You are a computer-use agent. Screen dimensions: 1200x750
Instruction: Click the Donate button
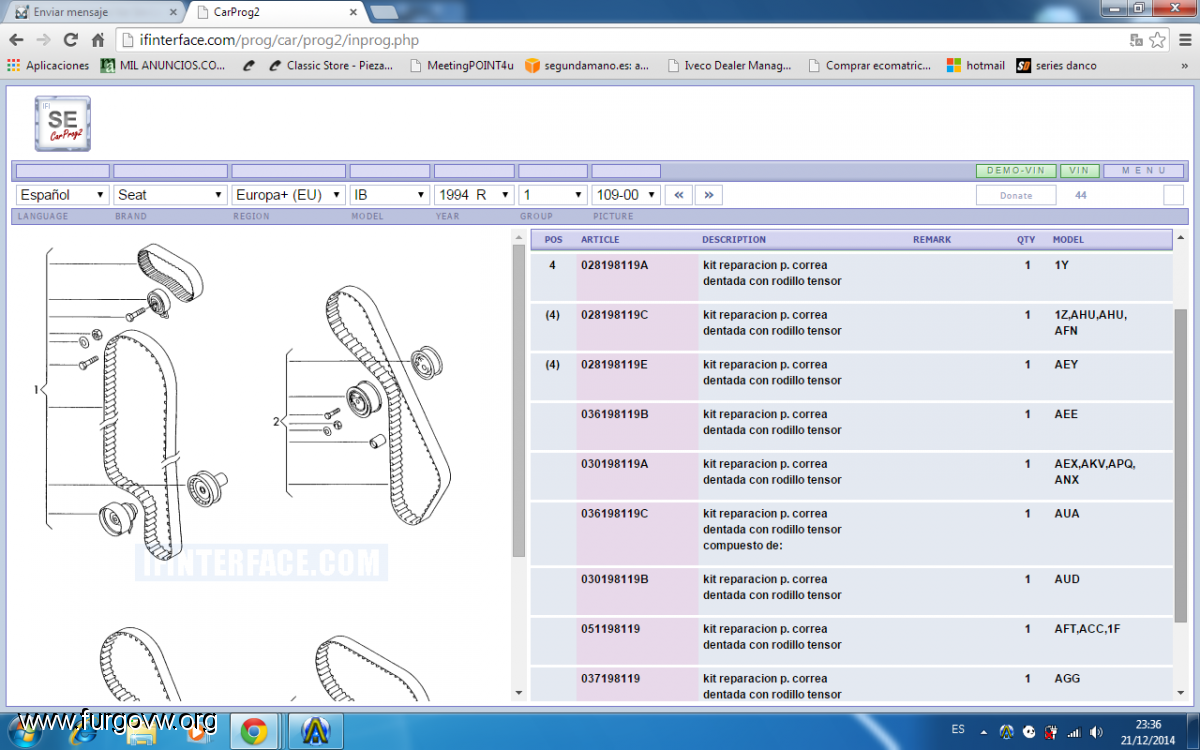point(1016,195)
